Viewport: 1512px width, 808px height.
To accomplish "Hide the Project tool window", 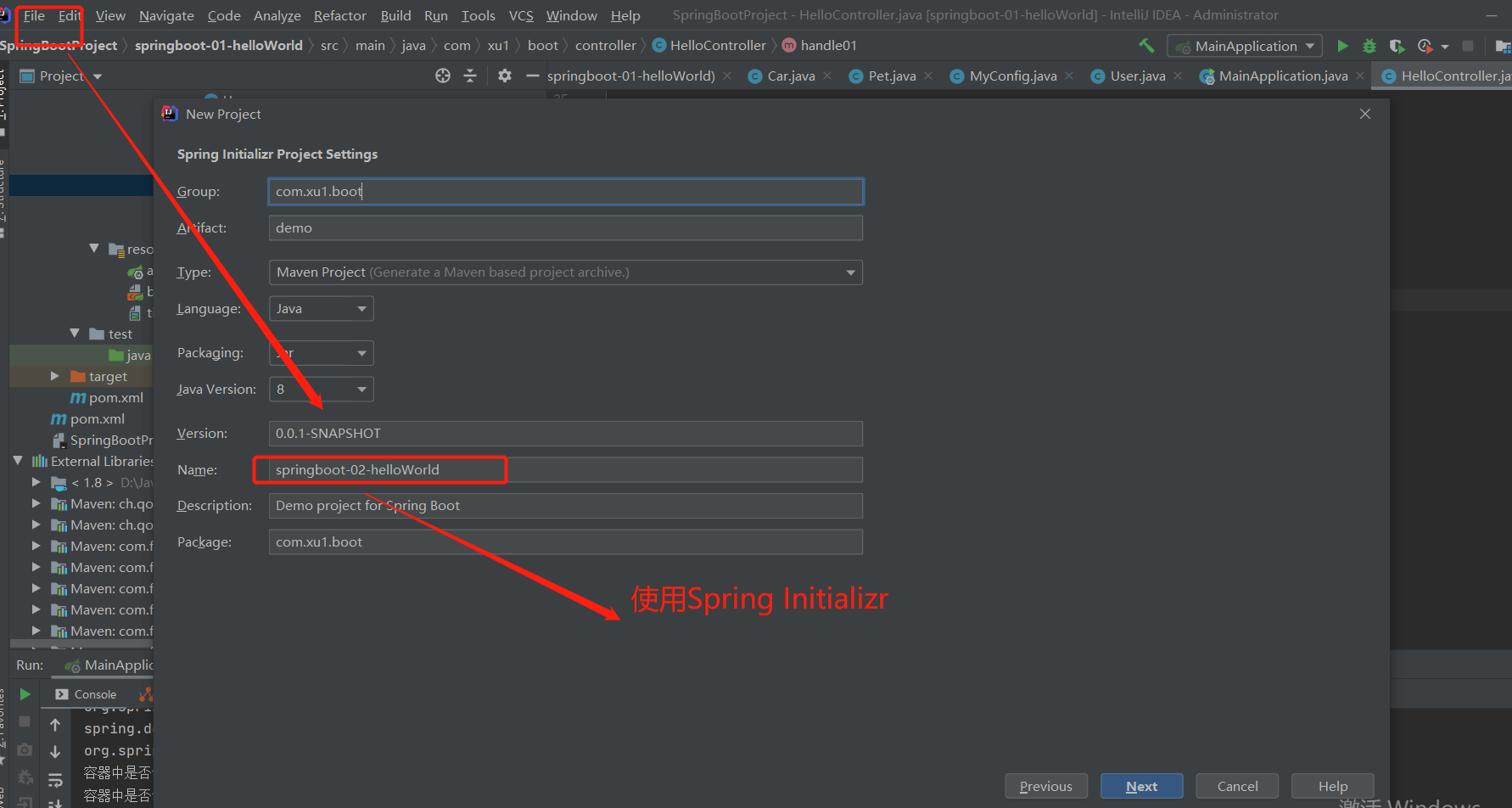I will (x=533, y=76).
